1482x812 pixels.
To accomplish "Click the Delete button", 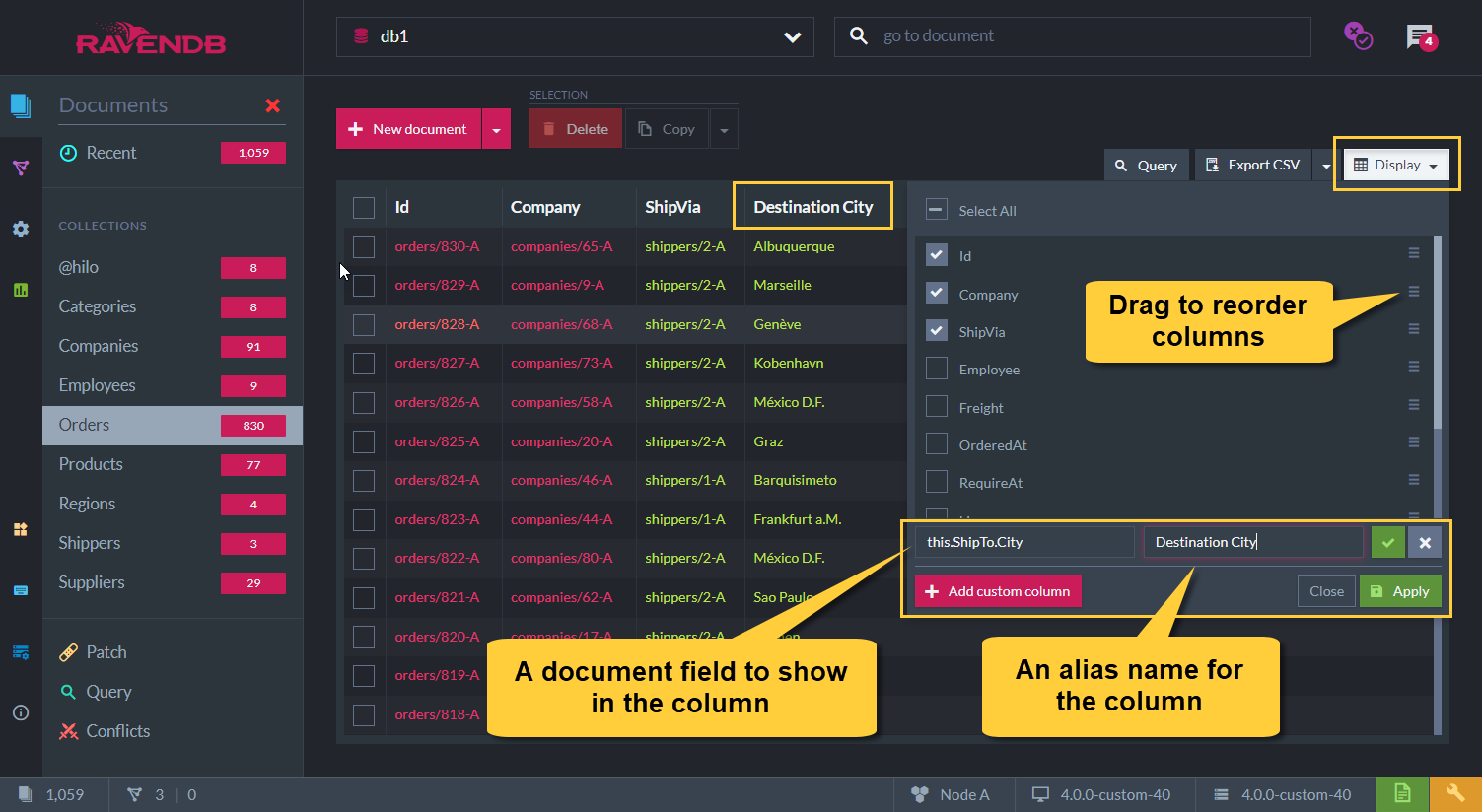I will click(x=576, y=129).
